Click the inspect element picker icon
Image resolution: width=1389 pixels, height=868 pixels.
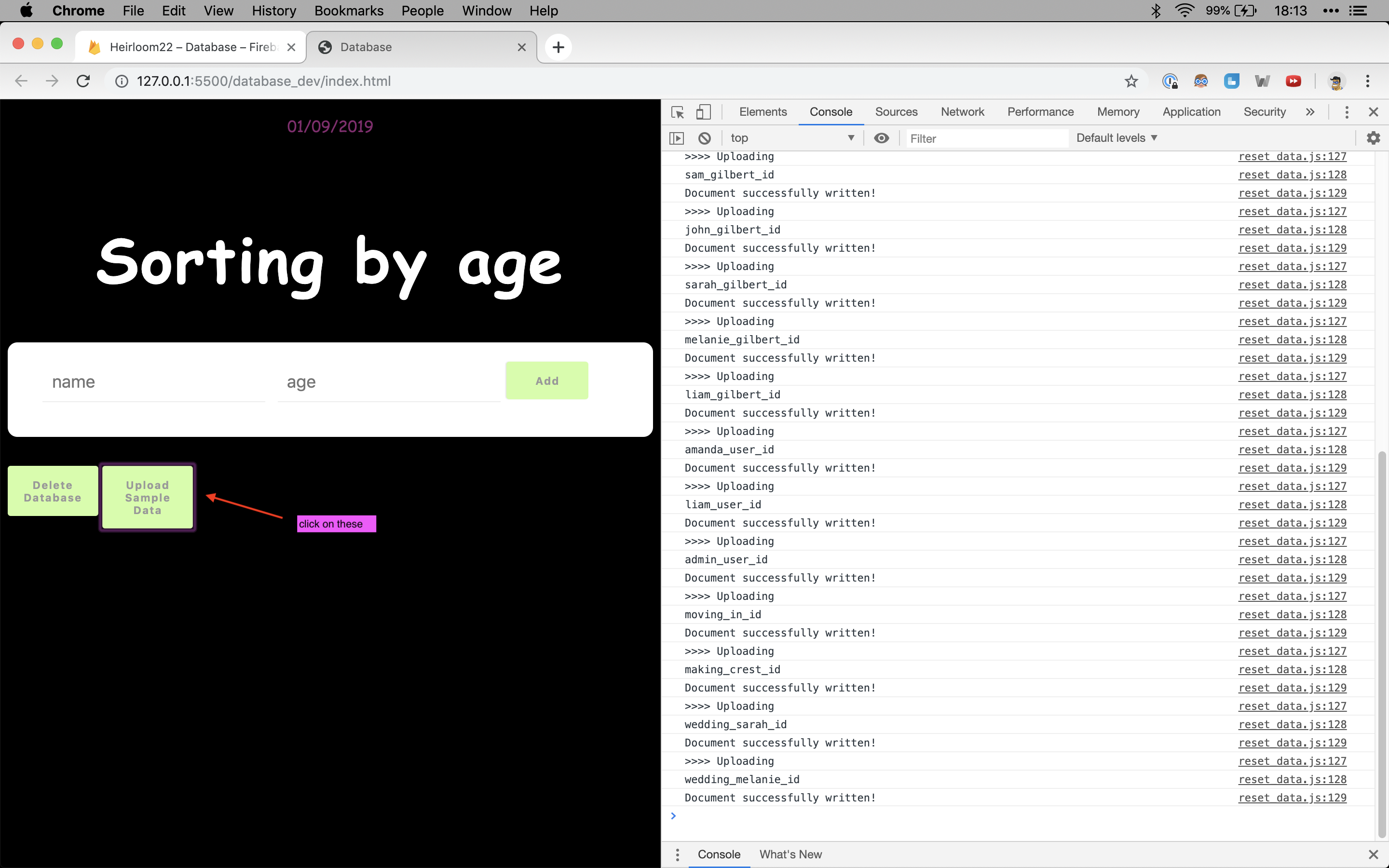click(x=677, y=112)
